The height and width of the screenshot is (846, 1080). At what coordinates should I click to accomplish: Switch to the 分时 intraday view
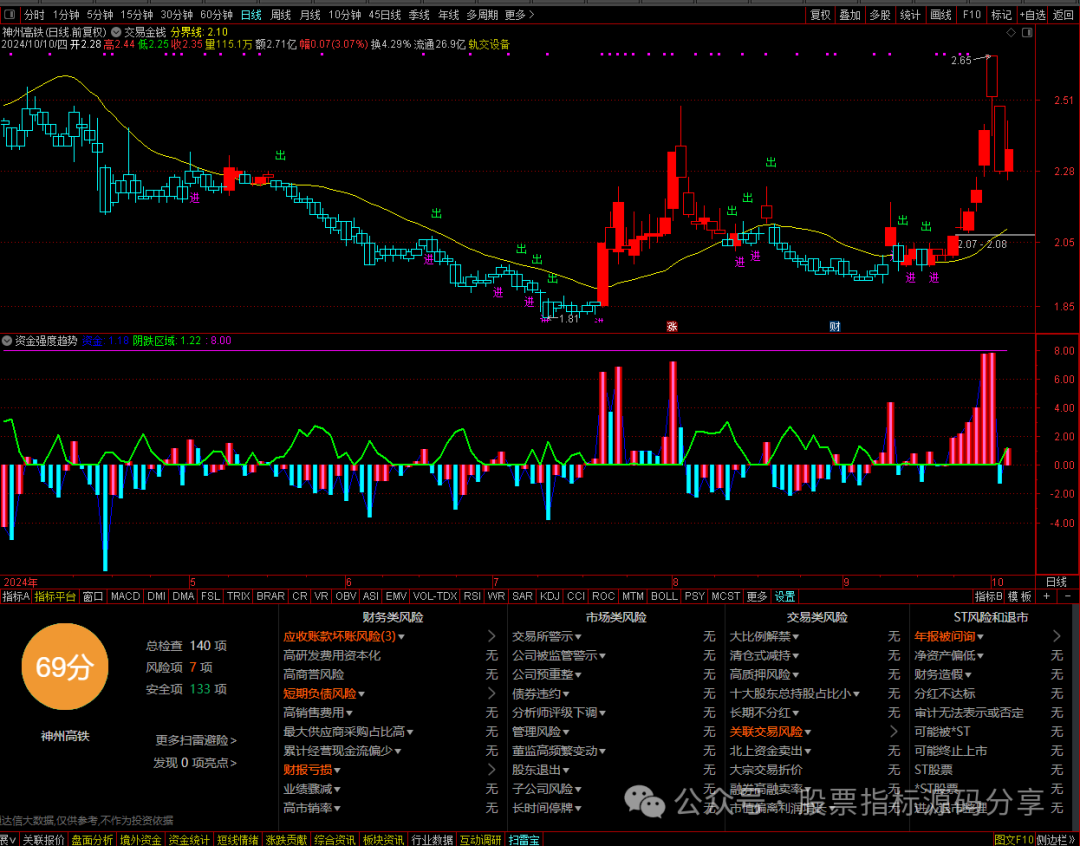(34, 14)
